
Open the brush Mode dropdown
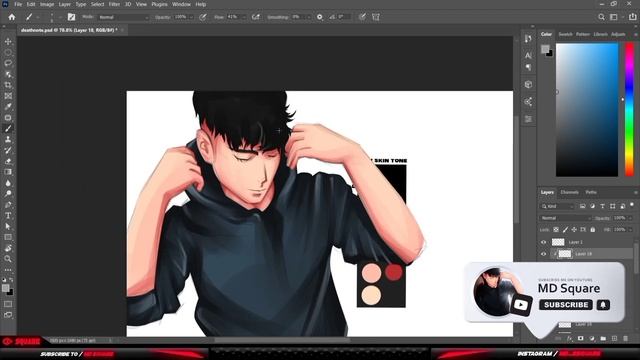point(124,17)
